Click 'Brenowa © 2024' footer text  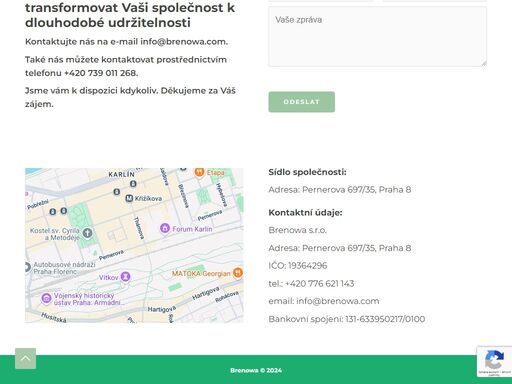coord(256,370)
